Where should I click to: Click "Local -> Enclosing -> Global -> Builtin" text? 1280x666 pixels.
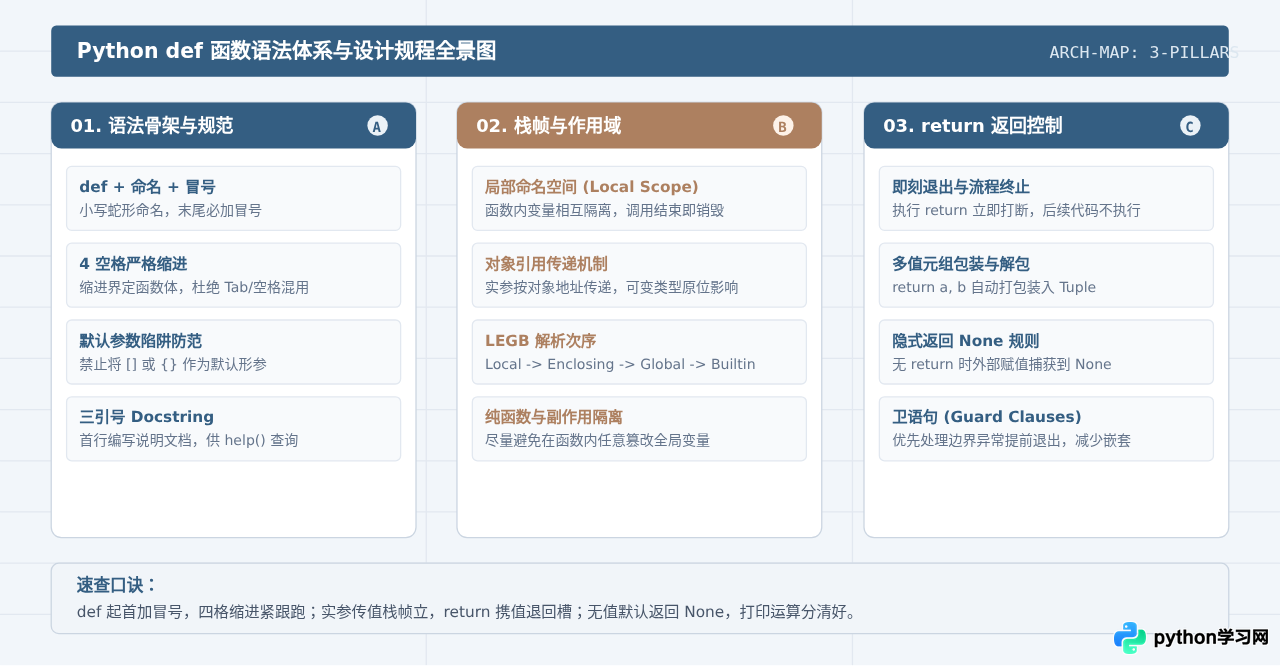click(620, 364)
